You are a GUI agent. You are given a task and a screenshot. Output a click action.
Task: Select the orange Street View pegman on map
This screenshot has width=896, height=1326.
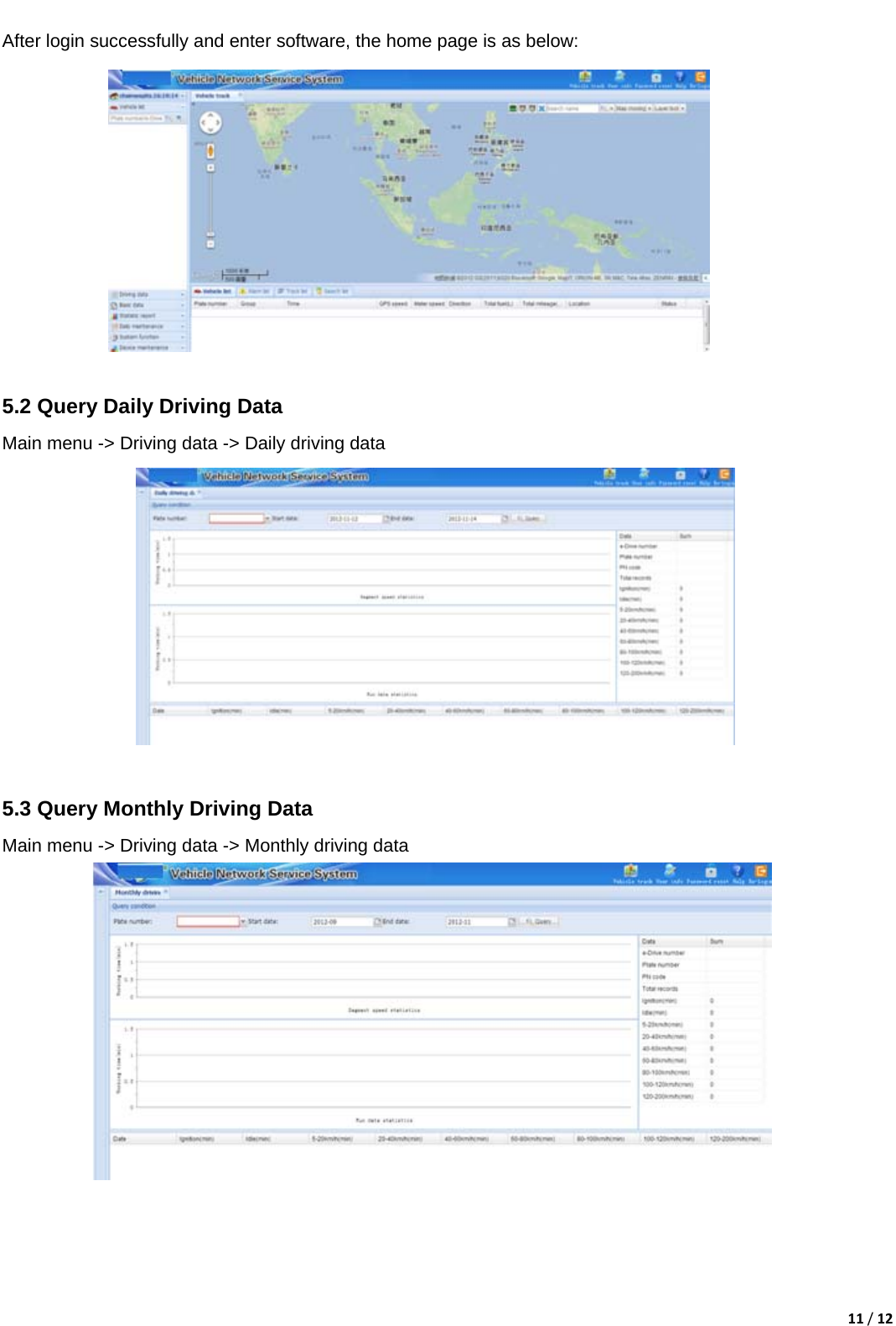pos(210,151)
